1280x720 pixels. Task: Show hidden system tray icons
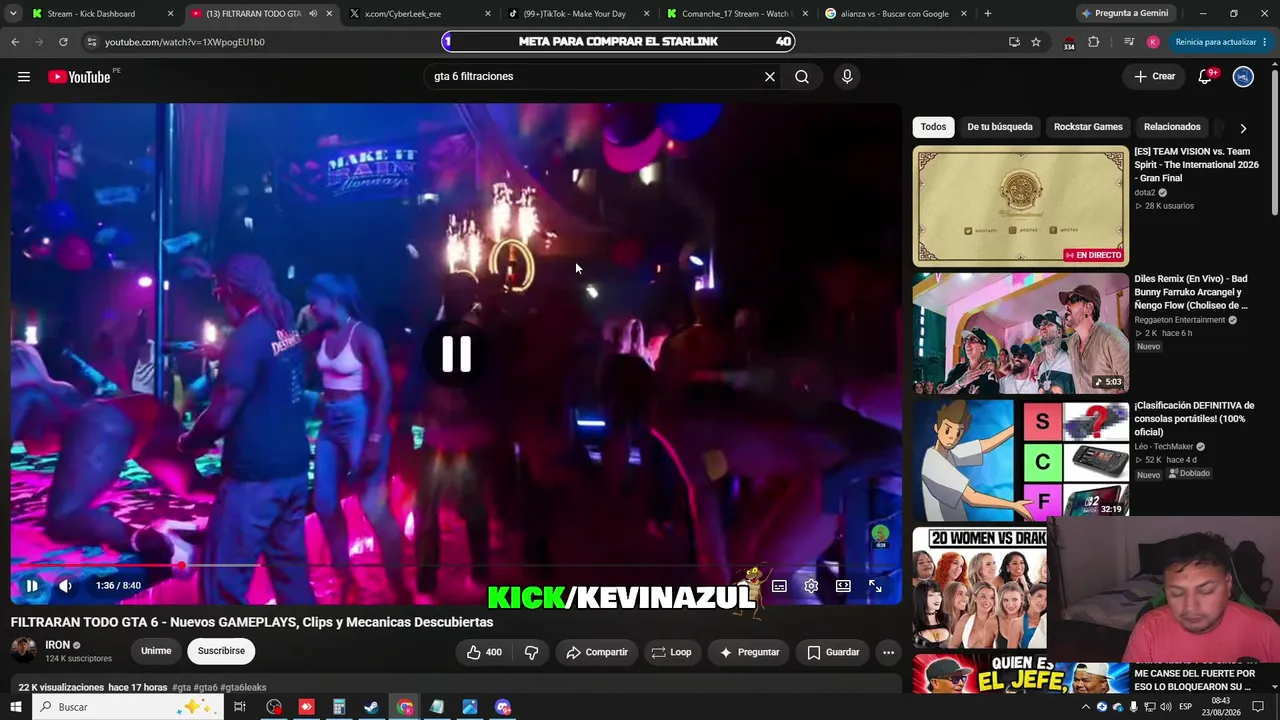tap(1086, 707)
